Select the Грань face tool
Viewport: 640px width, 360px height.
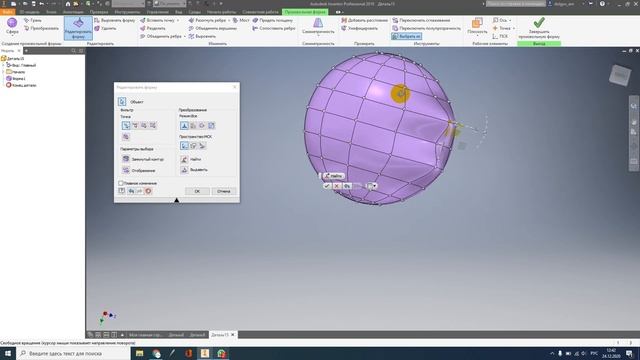pyautogui.click(x=33, y=20)
